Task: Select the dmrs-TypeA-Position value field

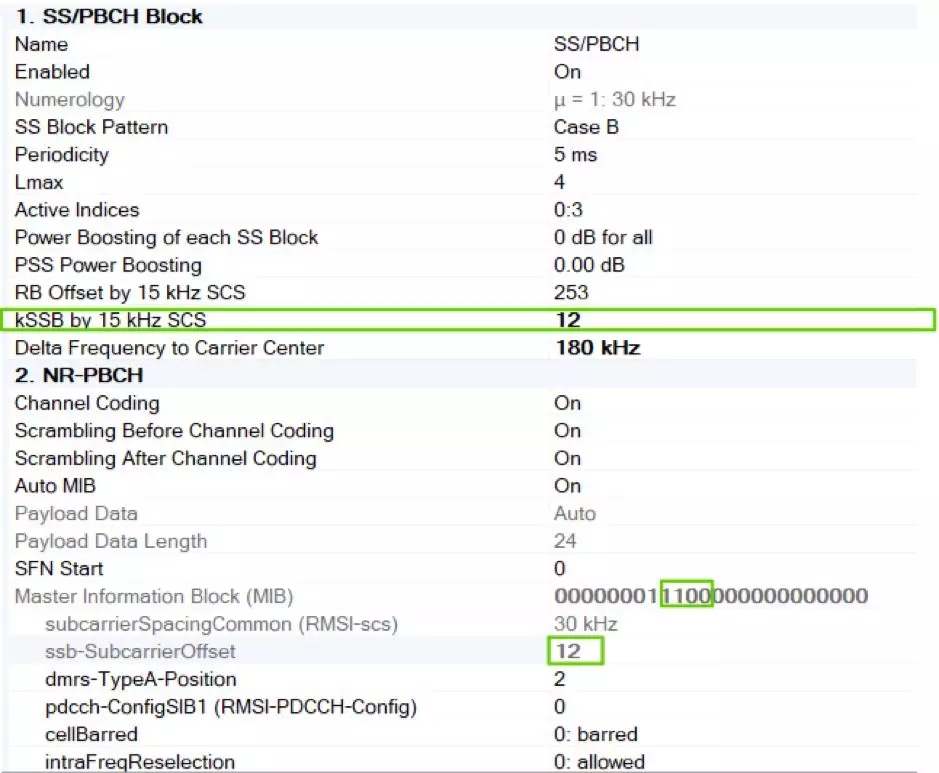Action: (x=560, y=679)
